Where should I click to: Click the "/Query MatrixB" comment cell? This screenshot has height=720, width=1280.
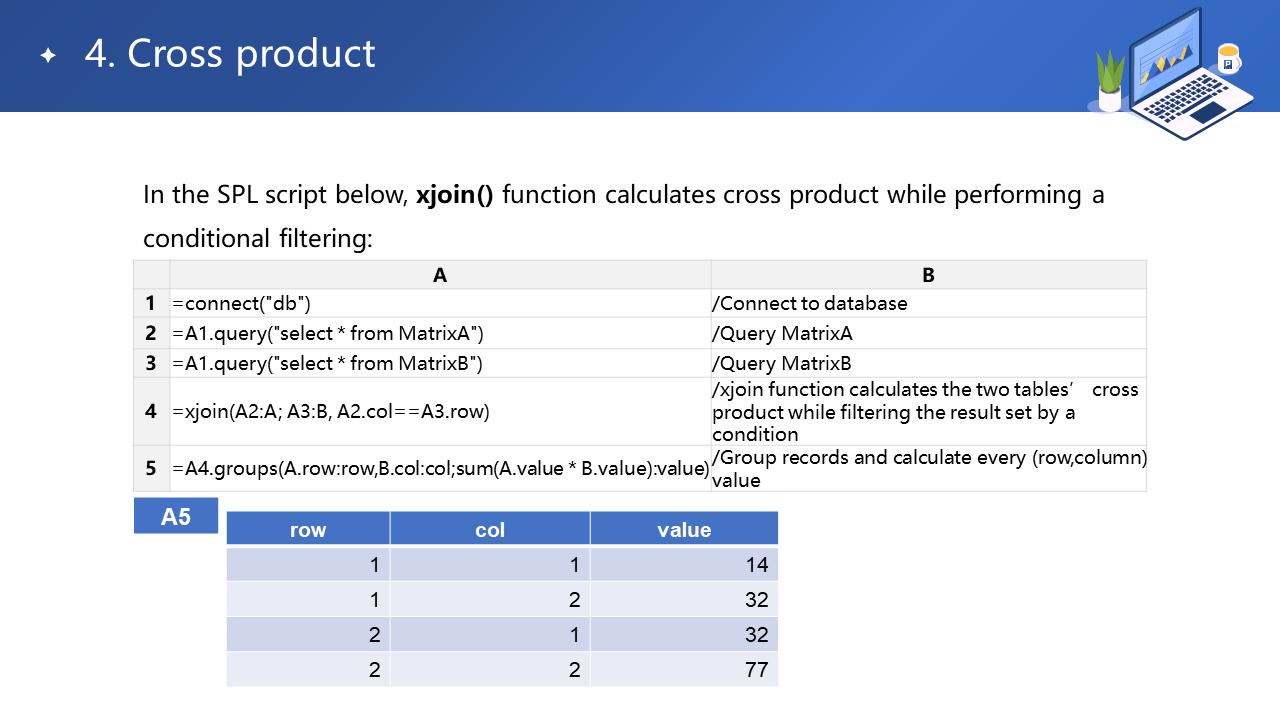(928, 363)
